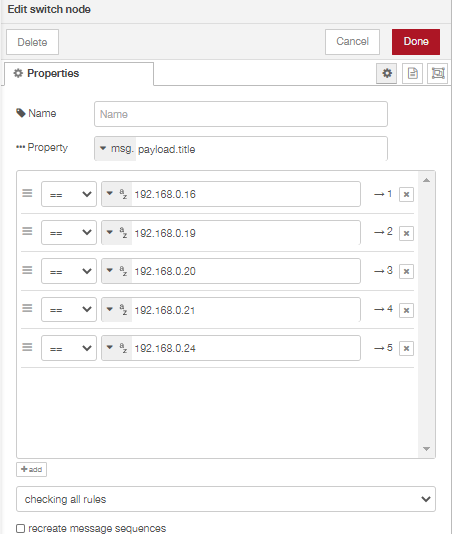This screenshot has width=452, height=534.
Task: Click scrollbar down arrow in rules list
Action: [x=426, y=449]
